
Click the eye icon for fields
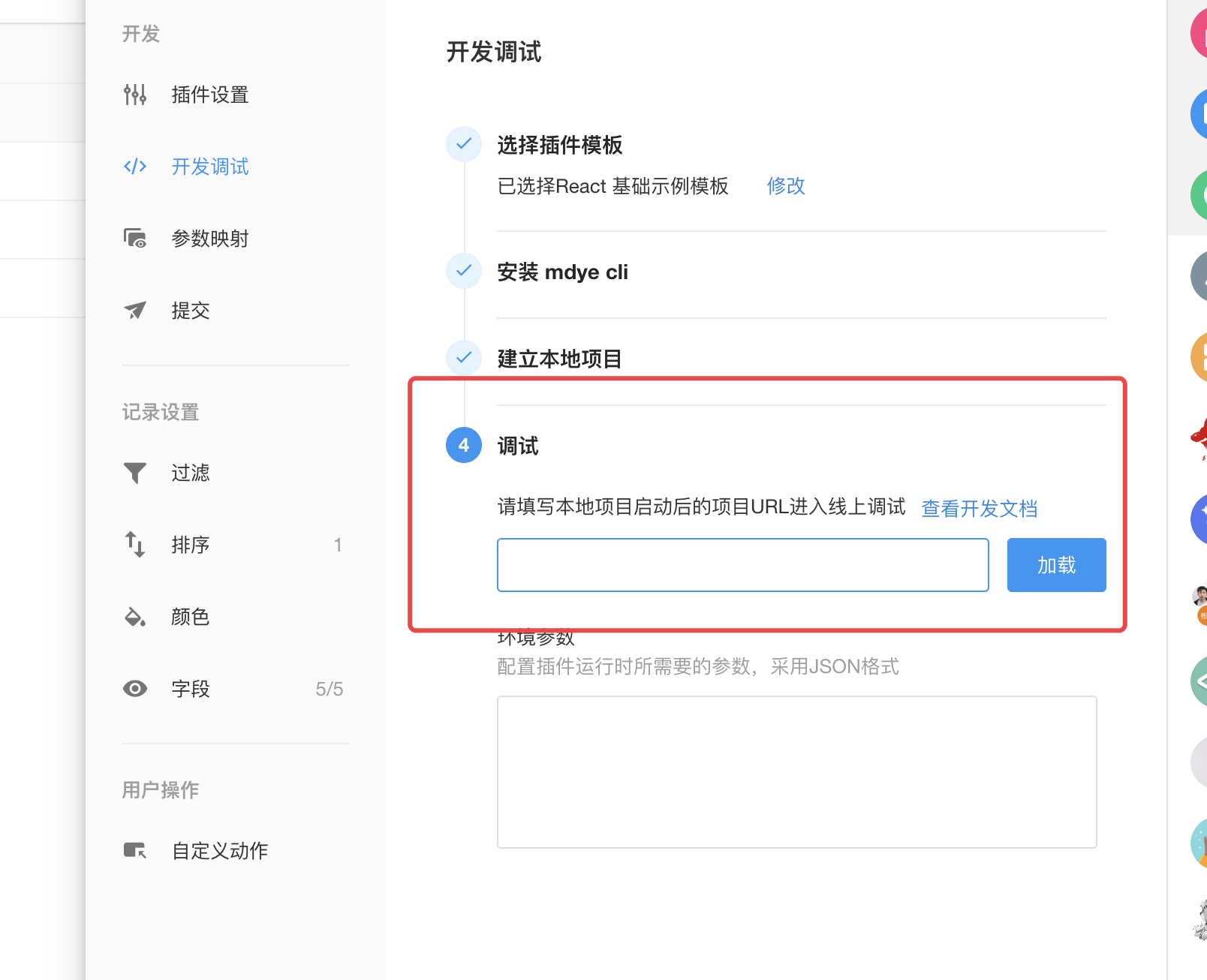[135, 689]
